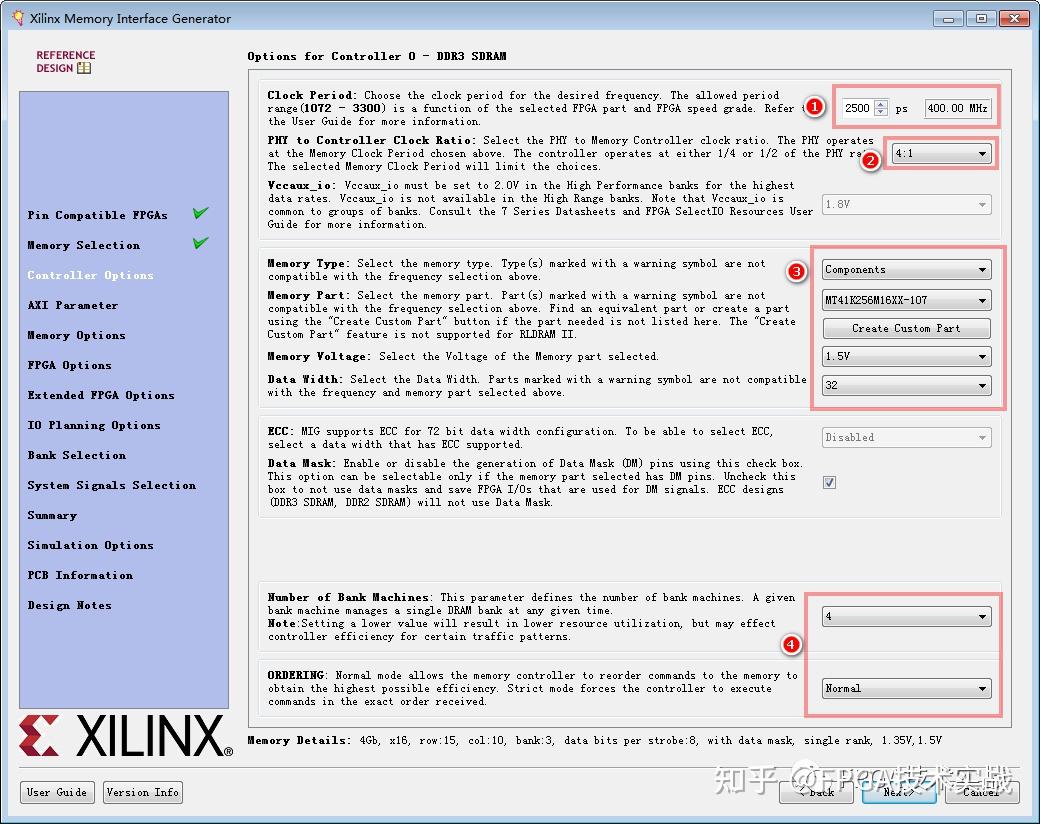Open the Memory Voltage 1.5V dropdown
This screenshot has height=824, width=1040.
coord(905,356)
